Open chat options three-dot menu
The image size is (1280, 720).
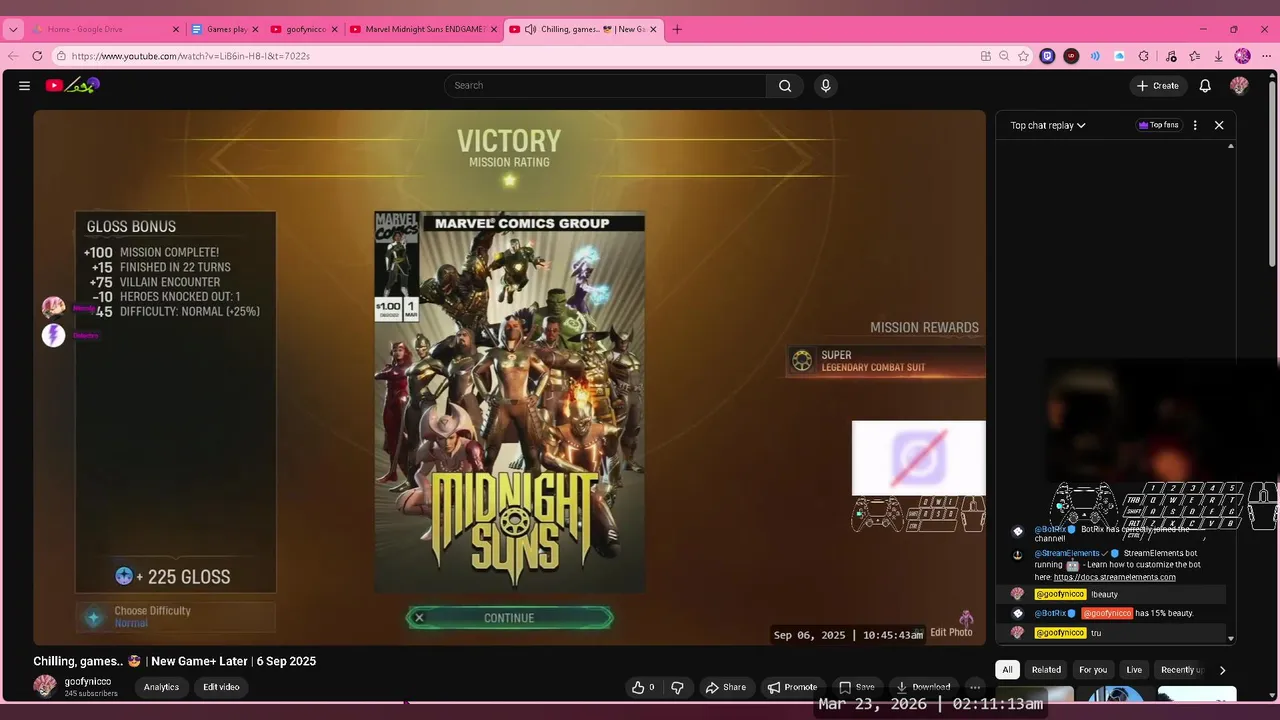(x=1195, y=125)
